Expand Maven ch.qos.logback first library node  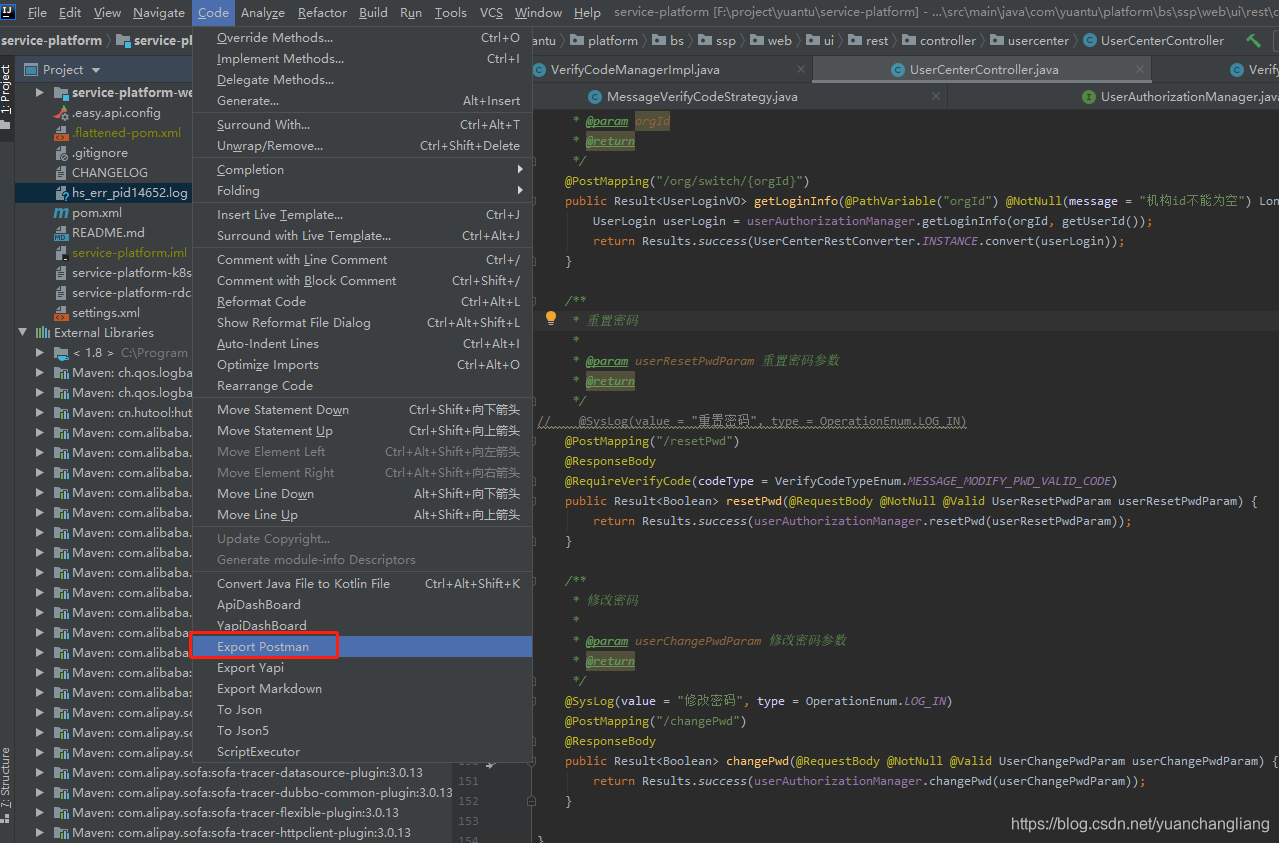click(x=40, y=373)
